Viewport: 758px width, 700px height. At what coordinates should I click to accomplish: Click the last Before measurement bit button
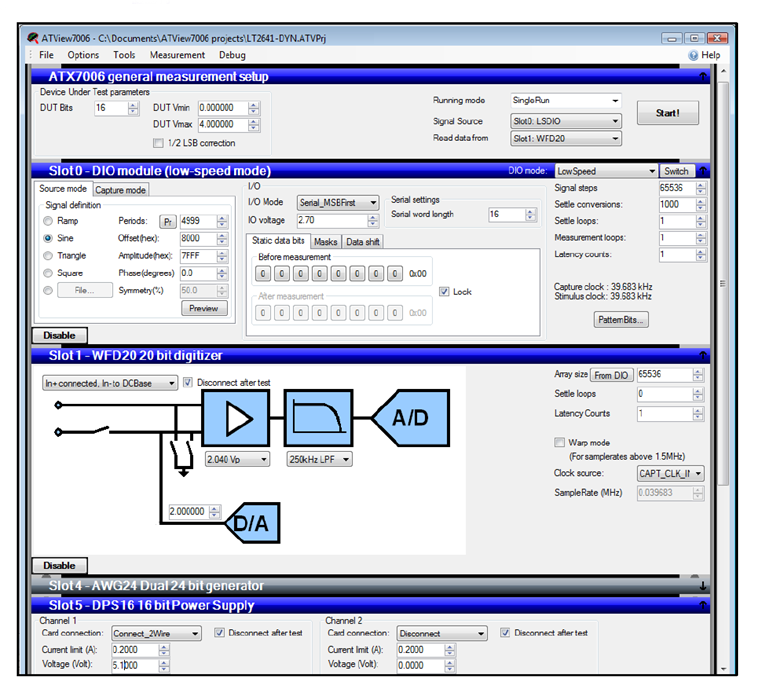tap(395, 274)
